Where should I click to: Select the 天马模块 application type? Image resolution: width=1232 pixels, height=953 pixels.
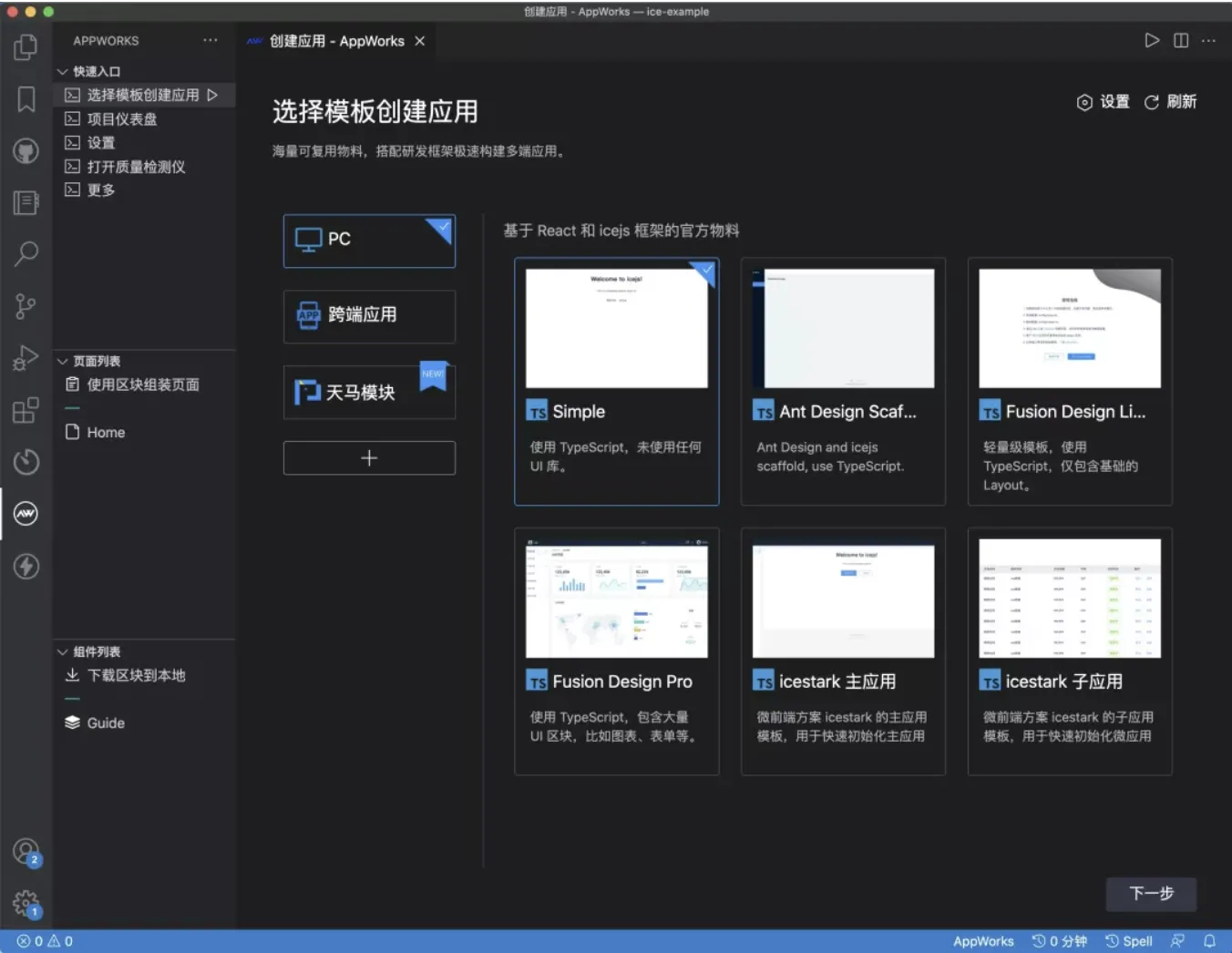pyautogui.click(x=369, y=393)
